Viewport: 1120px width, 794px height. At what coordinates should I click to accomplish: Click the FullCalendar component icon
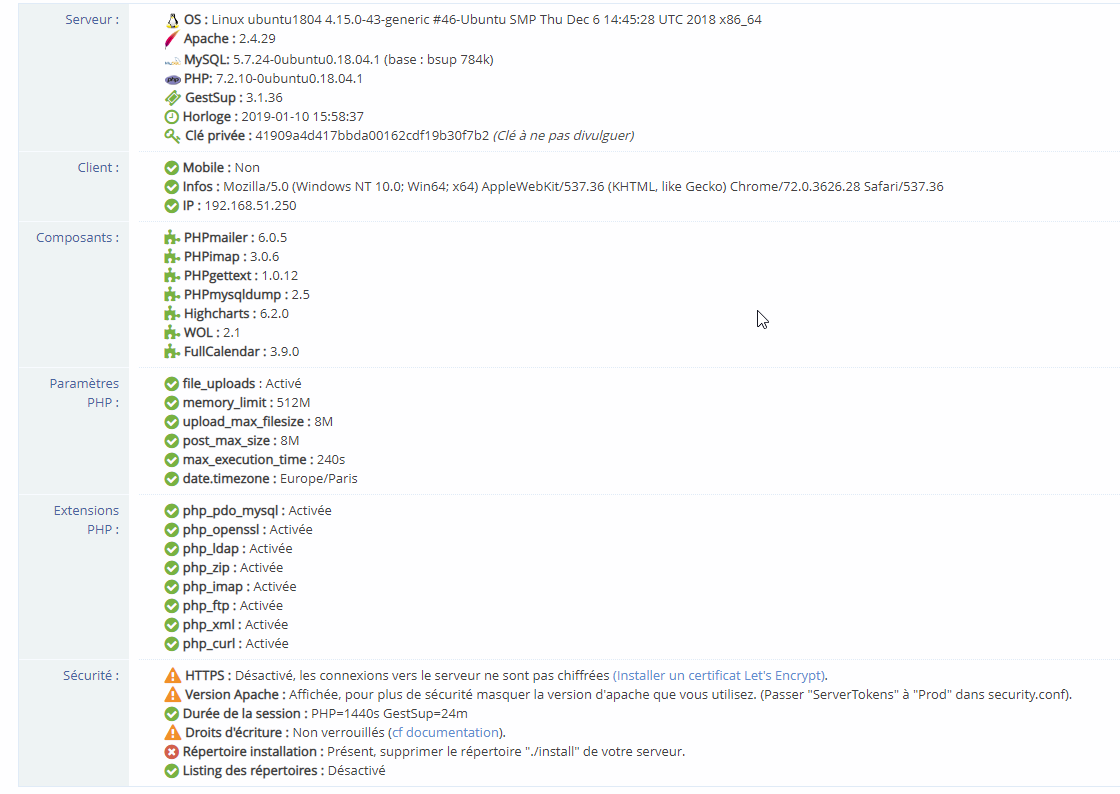170,351
